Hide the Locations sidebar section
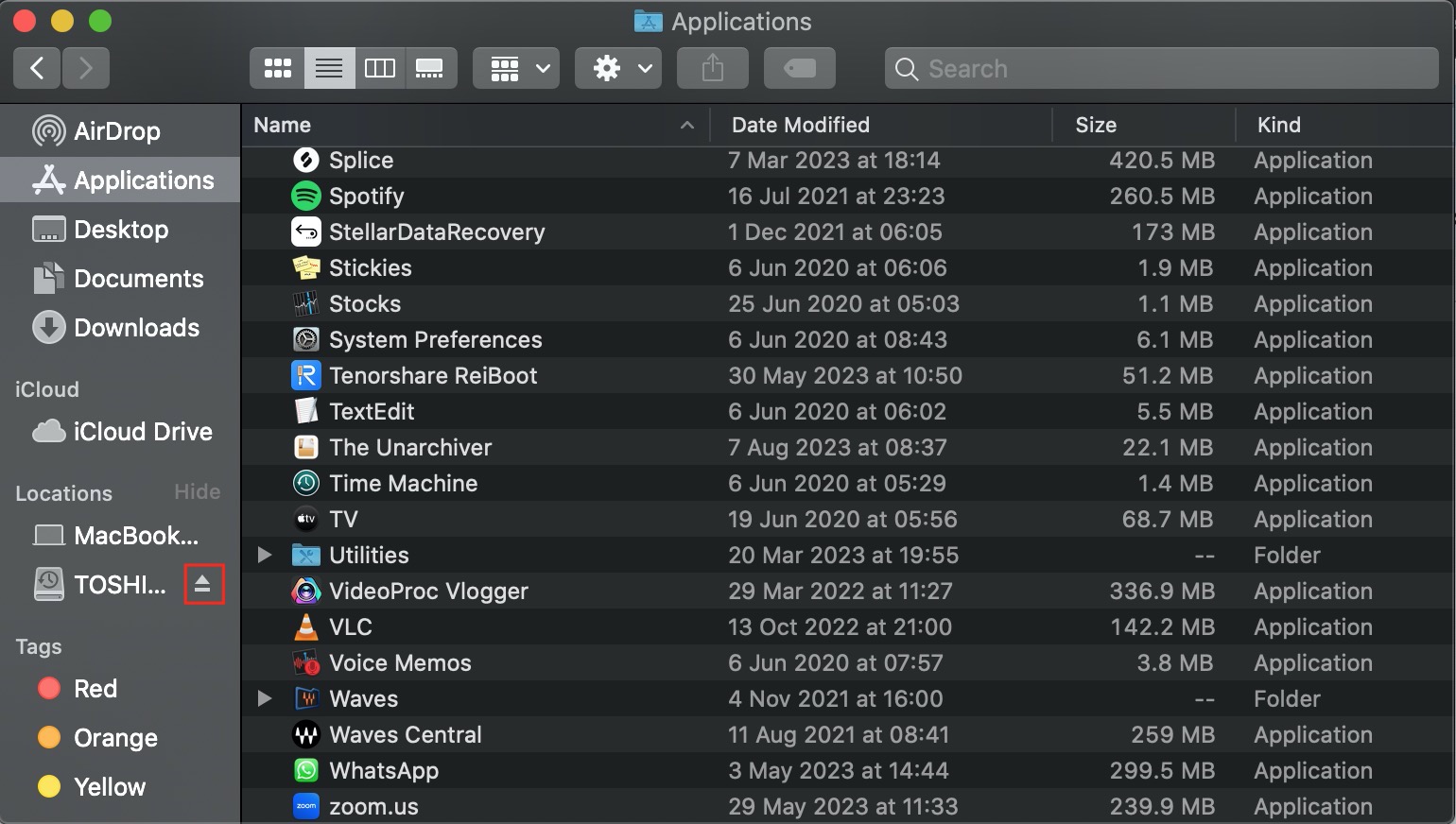1456x824 pixels. 197,491
